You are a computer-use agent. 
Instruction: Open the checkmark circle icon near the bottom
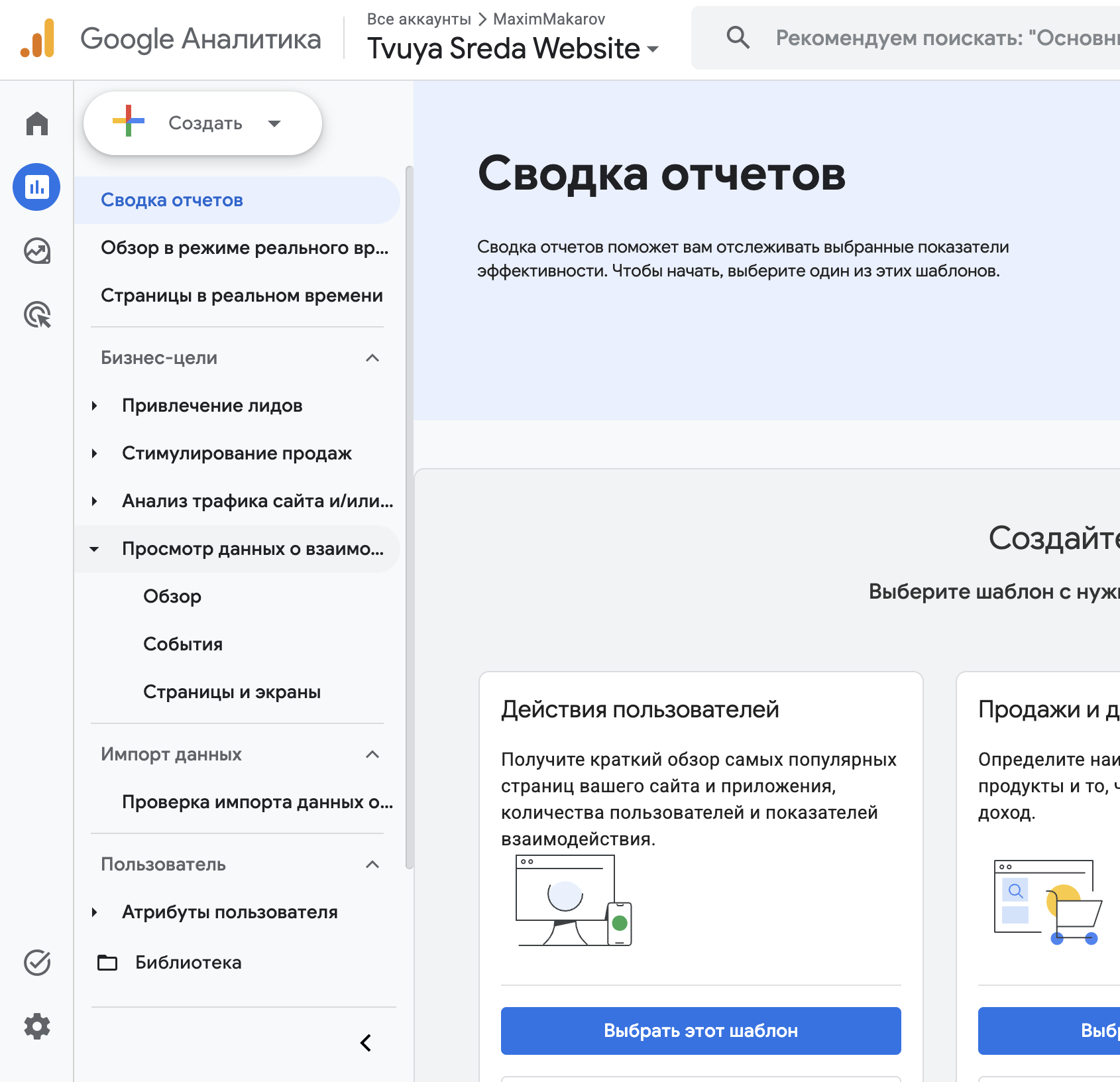click(x=37, y=963)
